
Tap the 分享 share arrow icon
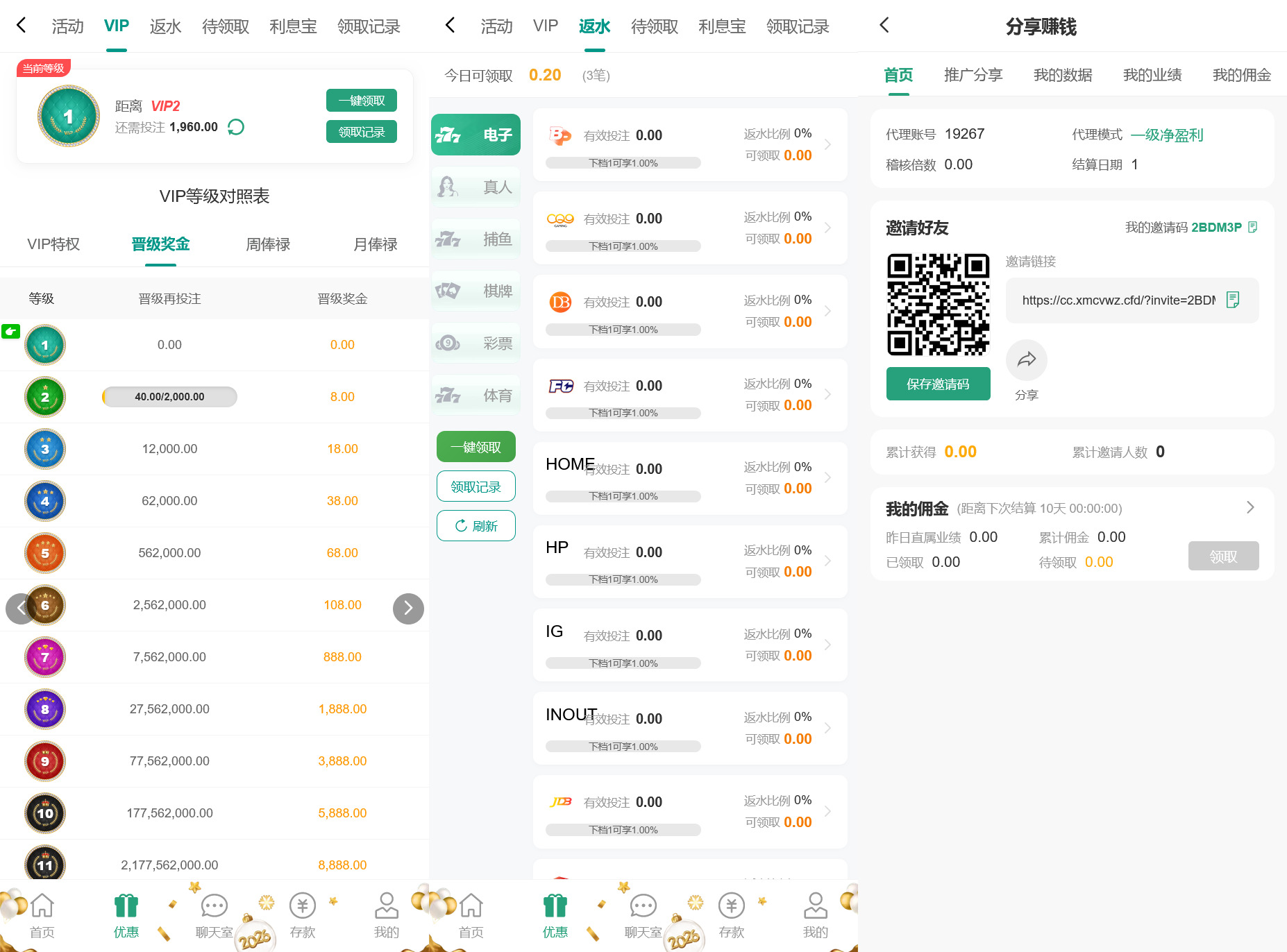(1026, 360)
